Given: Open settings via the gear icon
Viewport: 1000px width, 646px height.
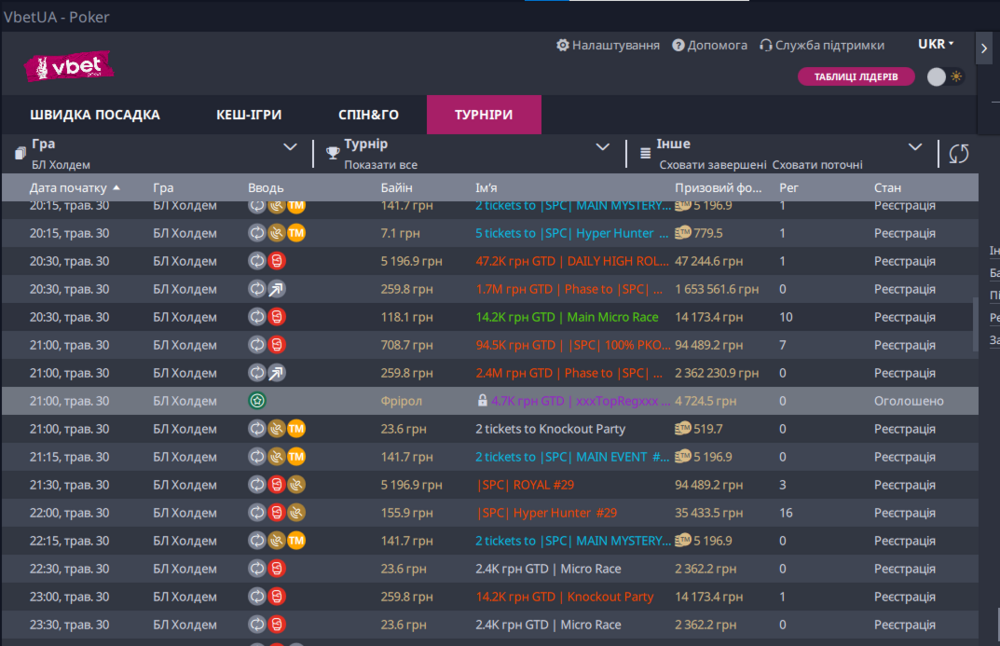Looking at the screenshot, I should tap(562, 45).
